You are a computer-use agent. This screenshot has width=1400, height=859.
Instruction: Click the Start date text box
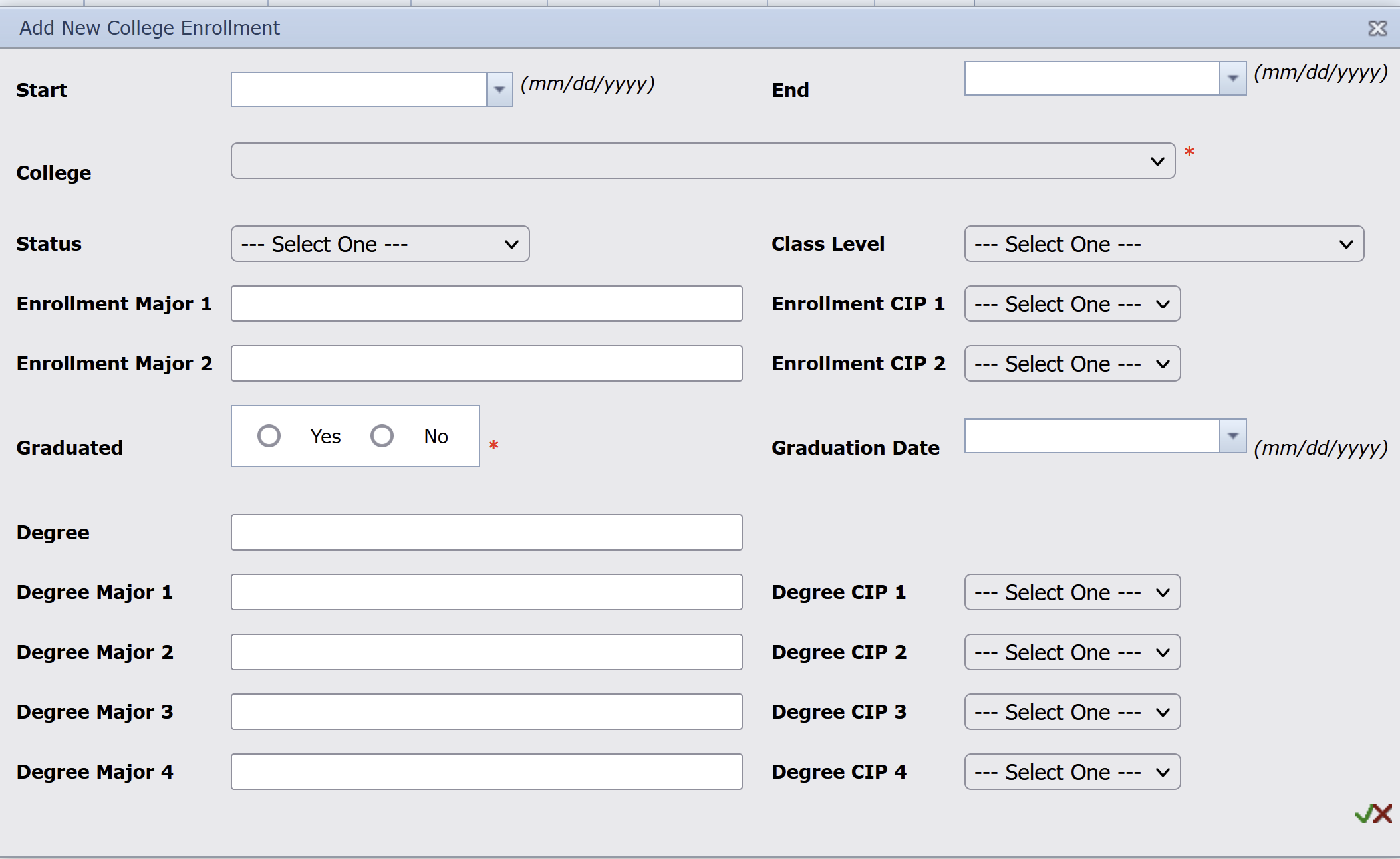[x=359, y=90]
